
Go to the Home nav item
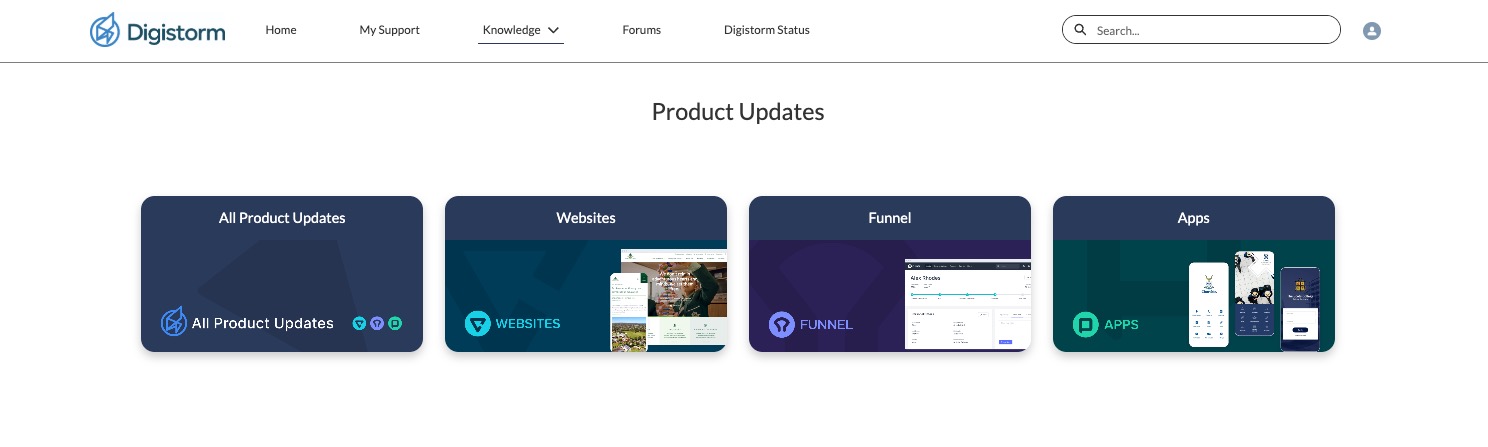tap(281, 30)
